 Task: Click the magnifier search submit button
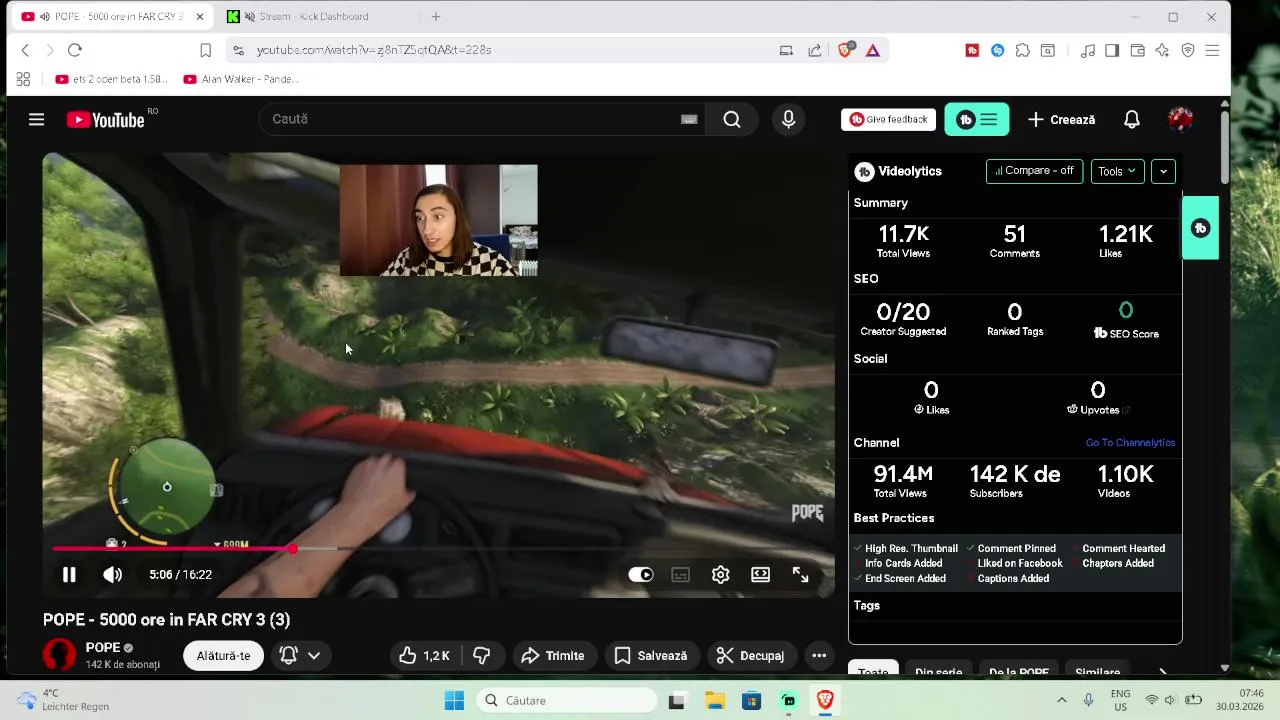click(732, 120)
